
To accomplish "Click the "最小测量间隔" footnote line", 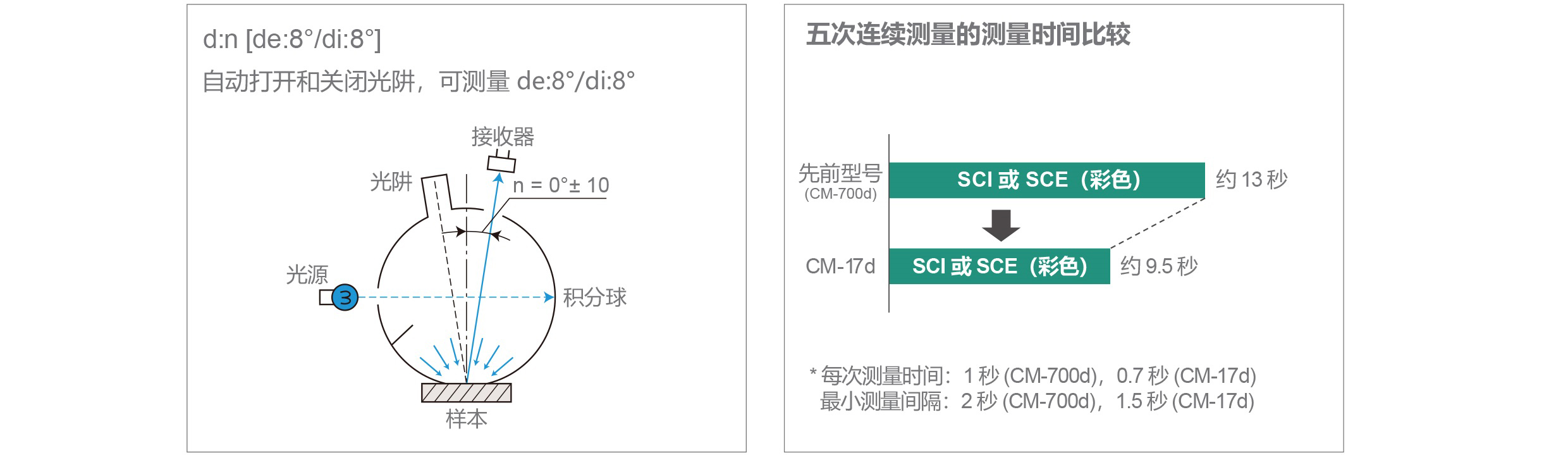I will click(1036, 401).
